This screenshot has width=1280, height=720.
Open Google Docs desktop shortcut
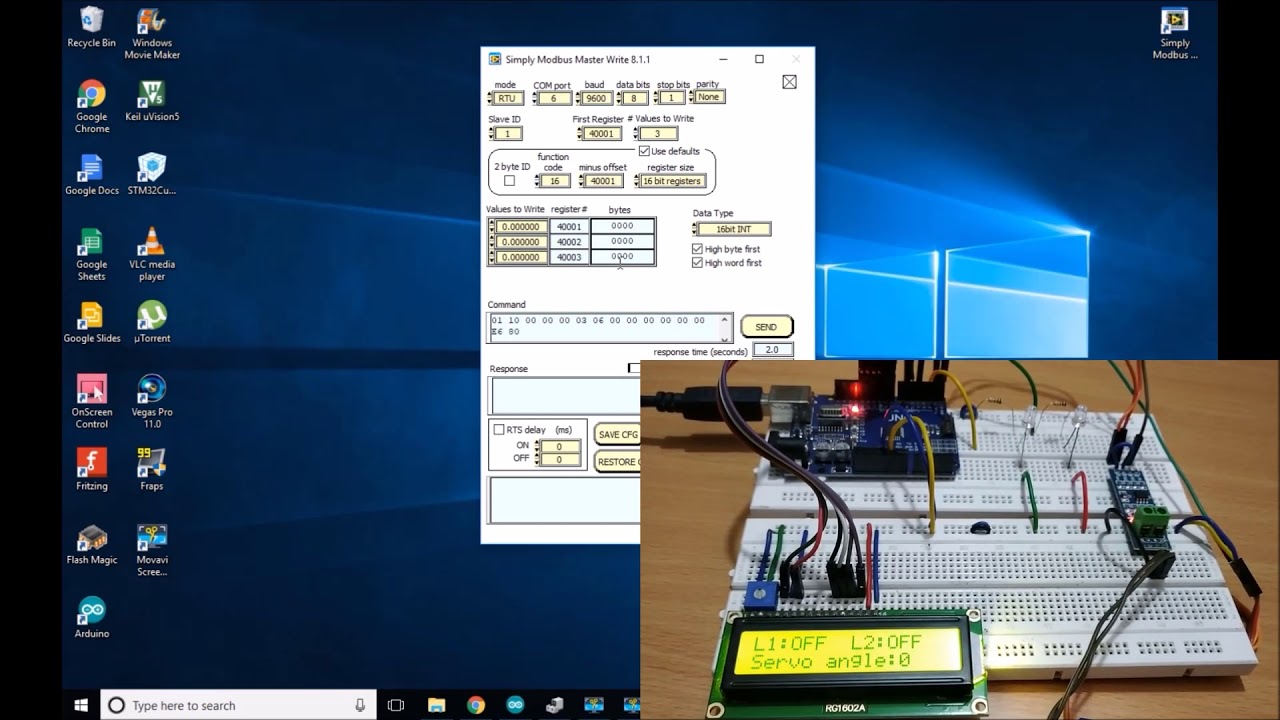click(91, 175)
